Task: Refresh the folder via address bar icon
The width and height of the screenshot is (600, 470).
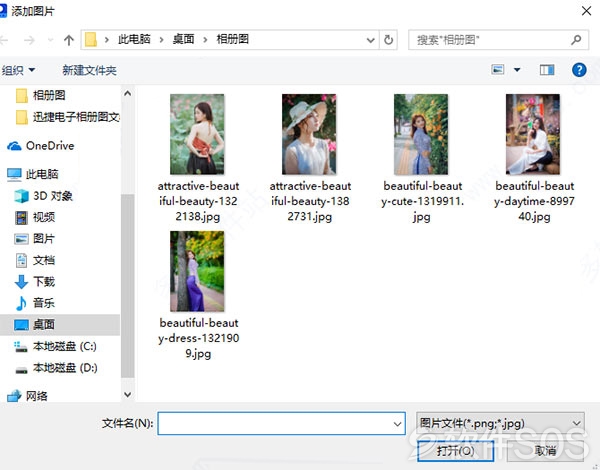Action: point(388,40)
